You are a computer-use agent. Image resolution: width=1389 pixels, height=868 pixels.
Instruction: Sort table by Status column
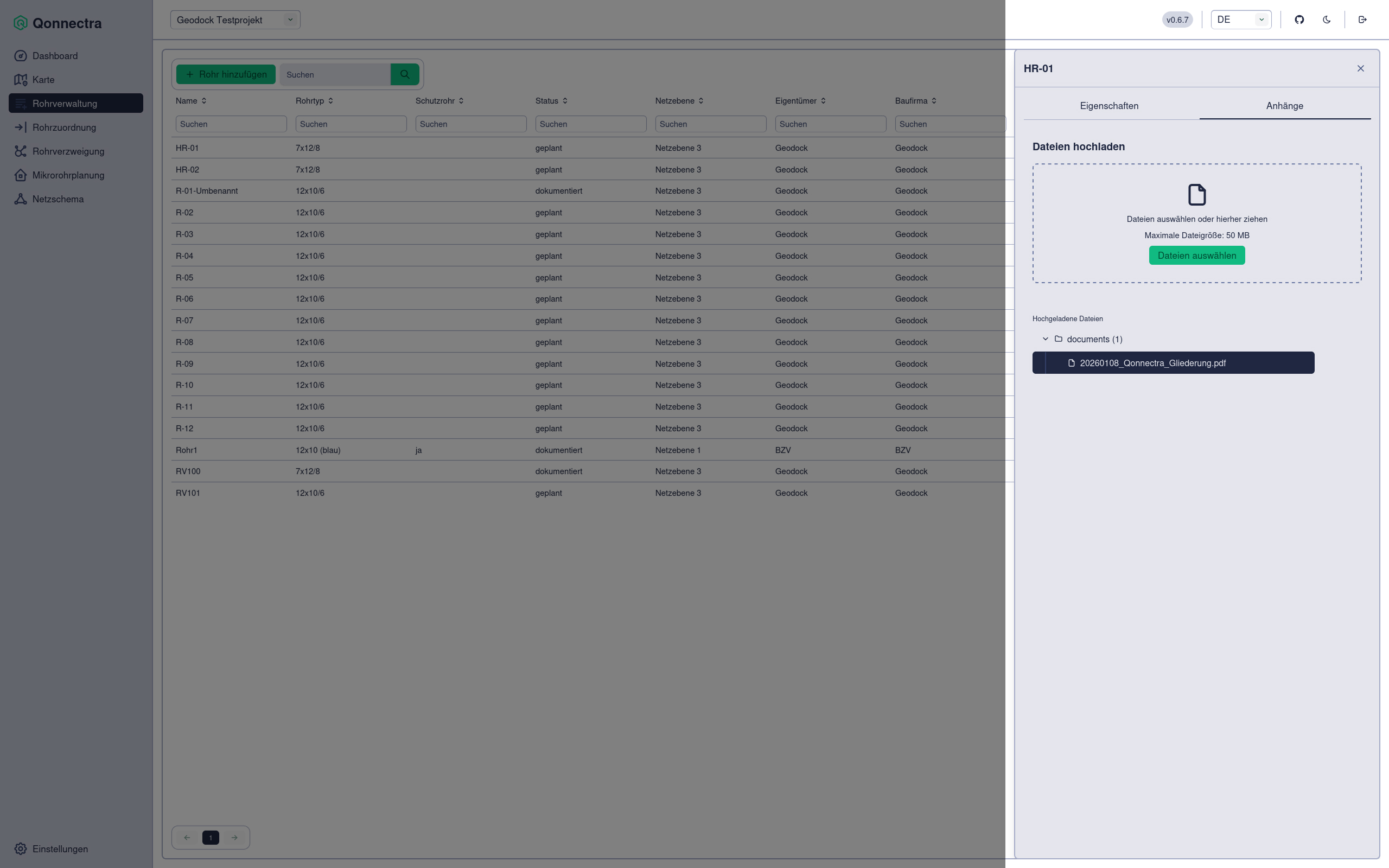point(551,101)
